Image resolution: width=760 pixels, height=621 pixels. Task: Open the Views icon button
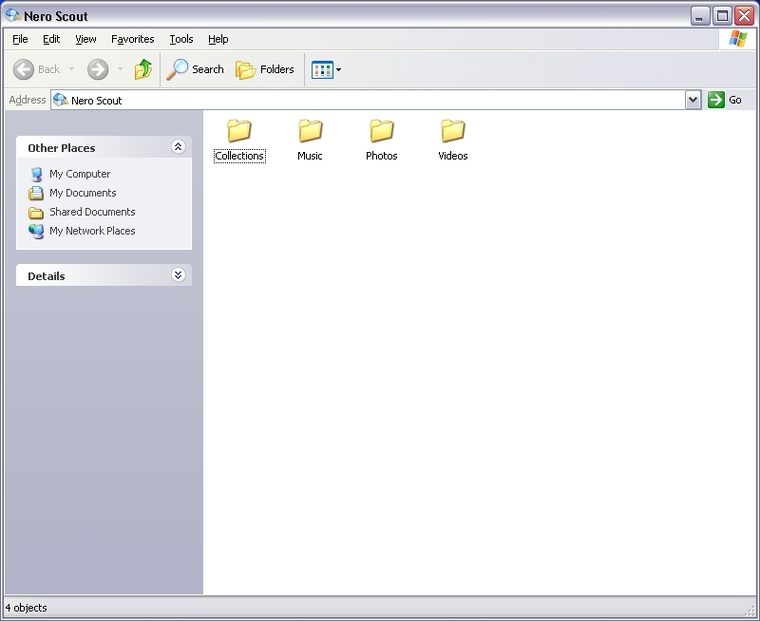[x=322, y=70]
